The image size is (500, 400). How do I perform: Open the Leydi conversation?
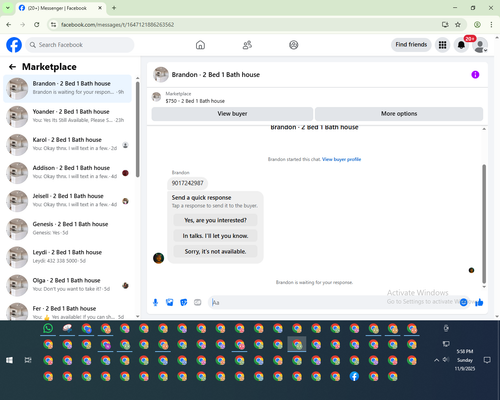(67, 257)
